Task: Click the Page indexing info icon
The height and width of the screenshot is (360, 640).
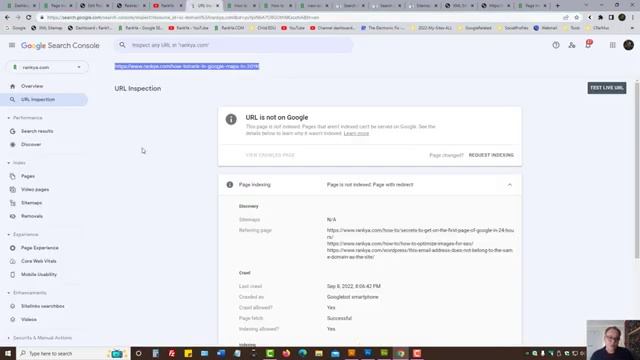Action: [x=230, y=185]
